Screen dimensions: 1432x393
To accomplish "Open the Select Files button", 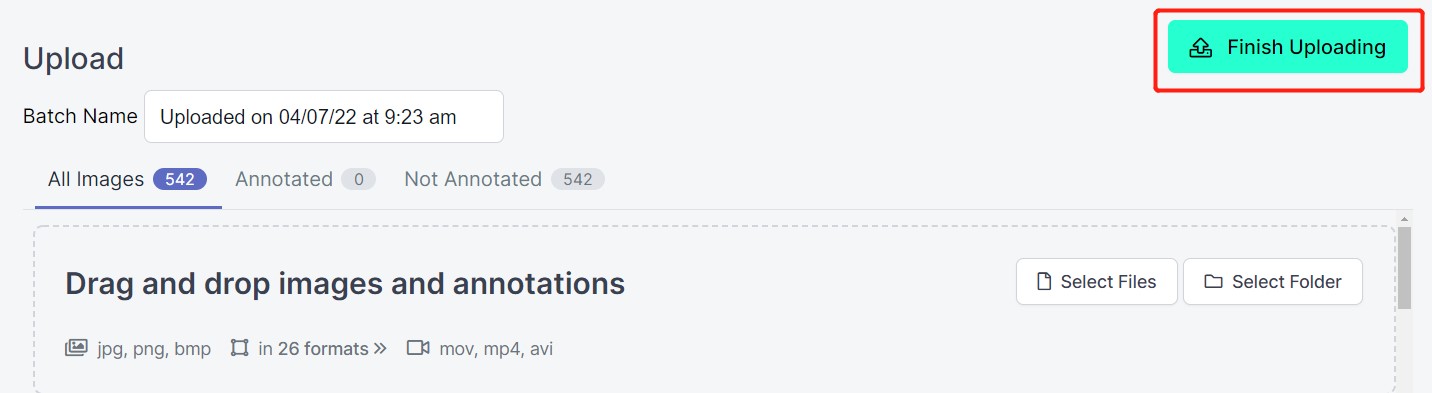I will pos(1096,282).
